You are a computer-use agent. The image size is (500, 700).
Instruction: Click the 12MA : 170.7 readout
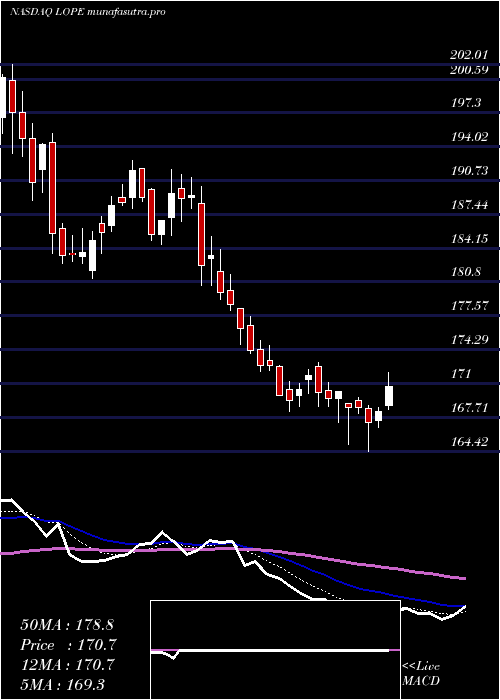pos(67,665)
